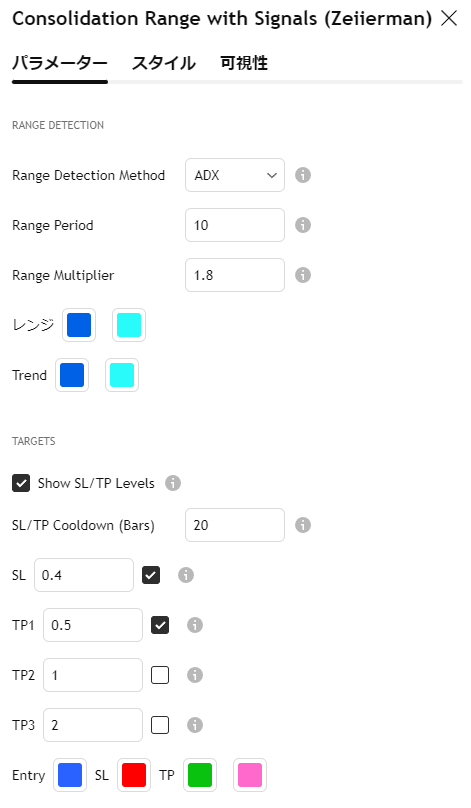Image resolution: width=471 pixels, height=808 pixels.
Task: Open Range Detection Method ADX dropdown
Action: [235, 175]
